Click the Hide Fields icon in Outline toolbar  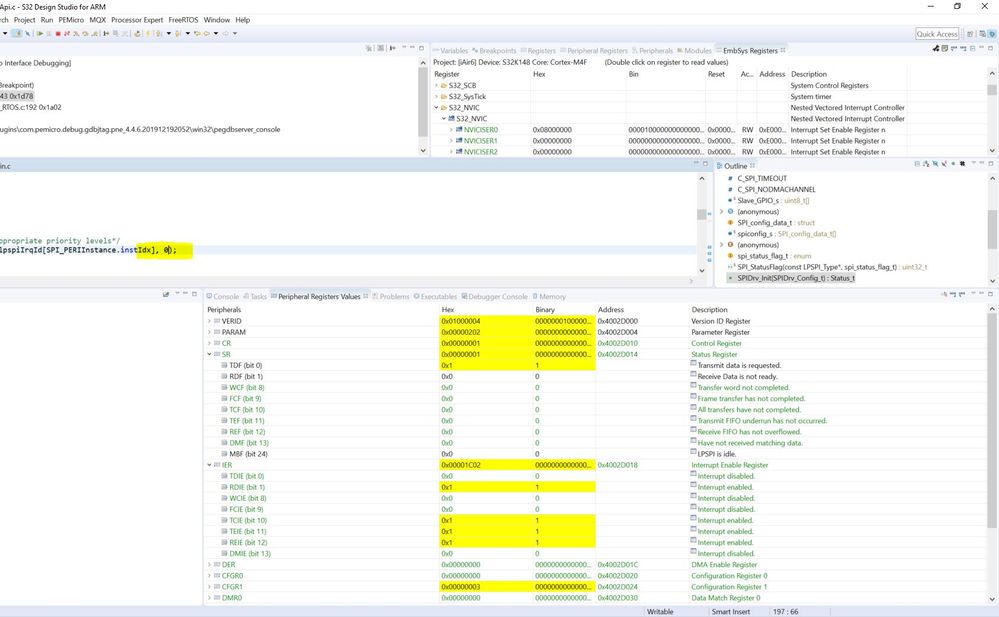pyautogui.click(x=935, y=164)
